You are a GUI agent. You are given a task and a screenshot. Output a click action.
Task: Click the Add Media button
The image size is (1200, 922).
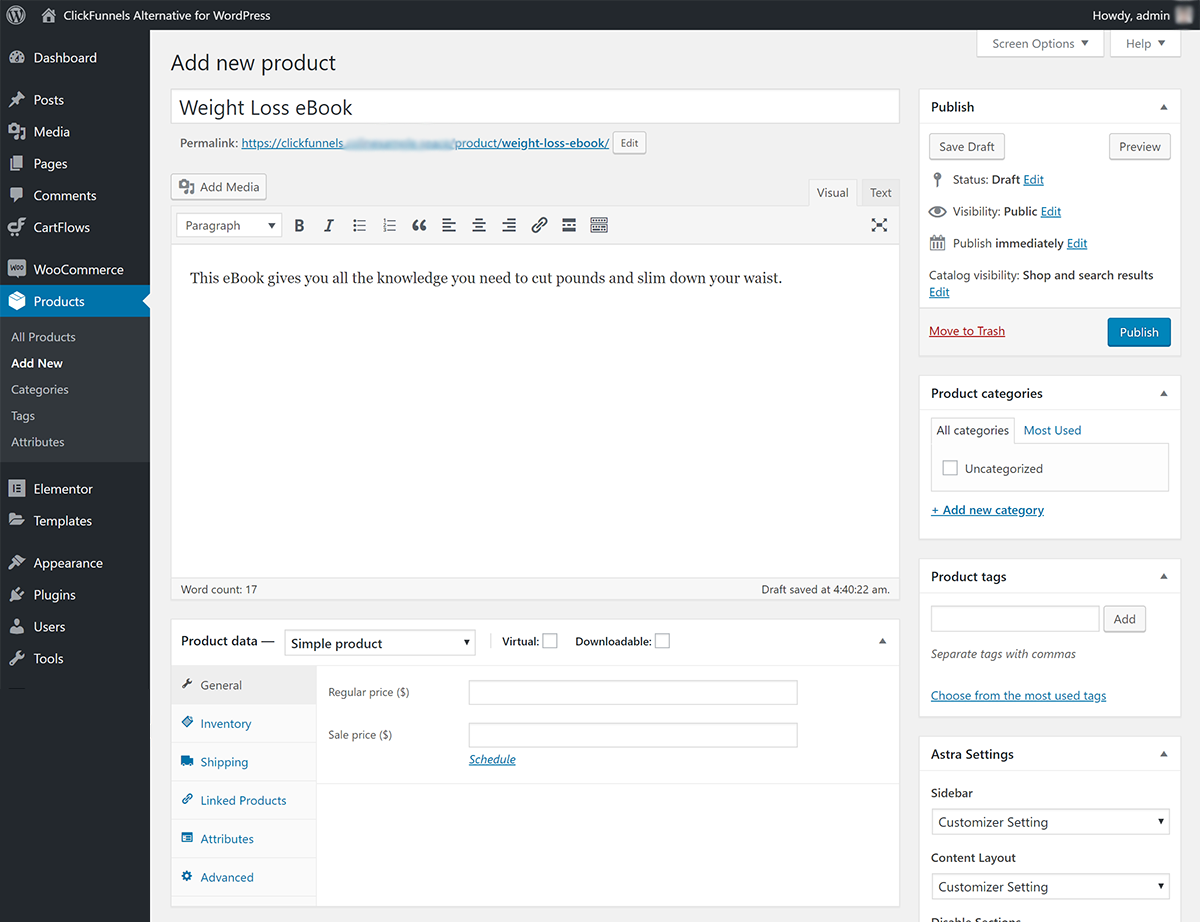point(219,187)
